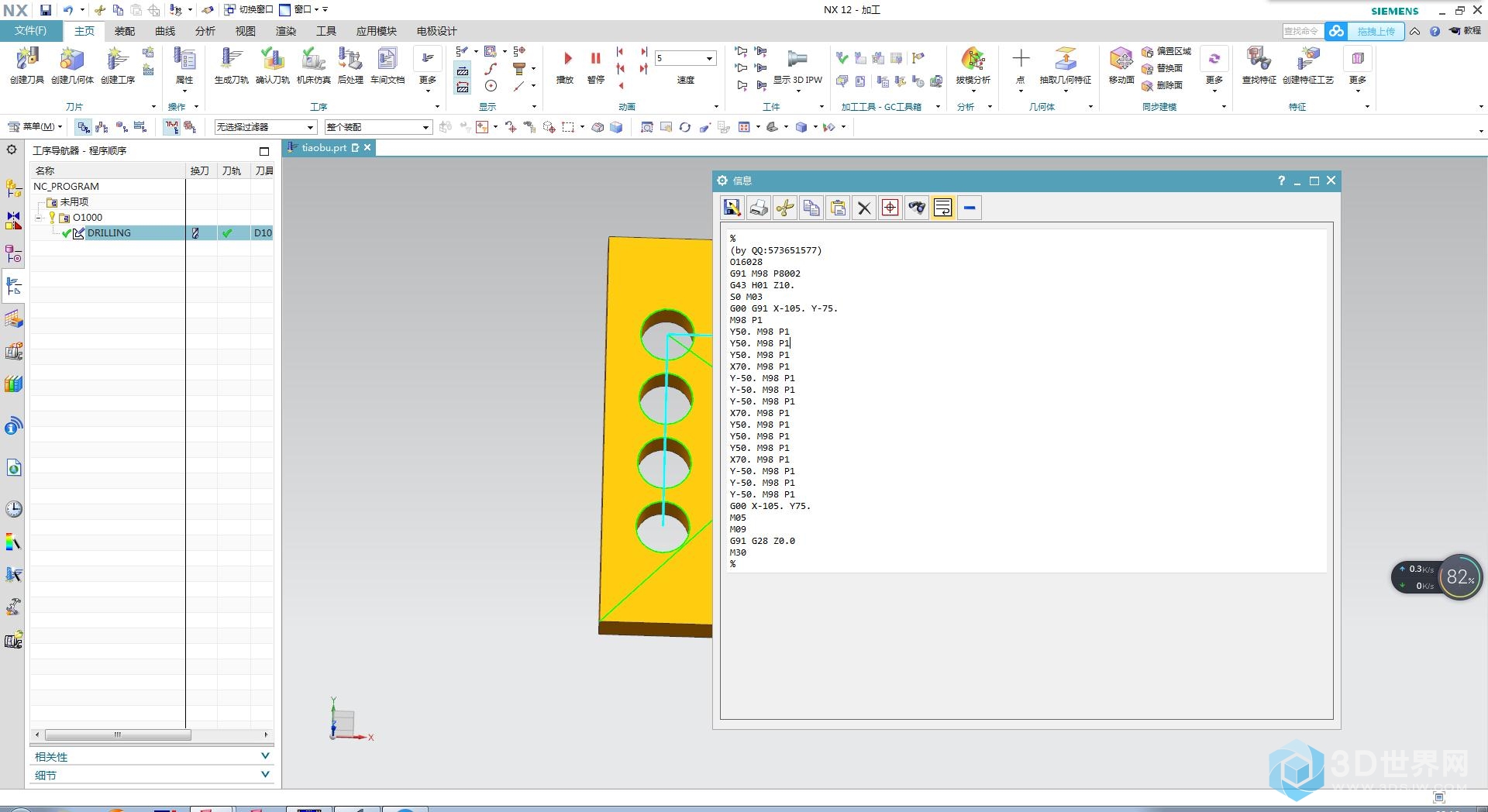Click the blue minus icon in 信息 toolbar
This screenshot has height=812, width=1488.
[970, 208]
